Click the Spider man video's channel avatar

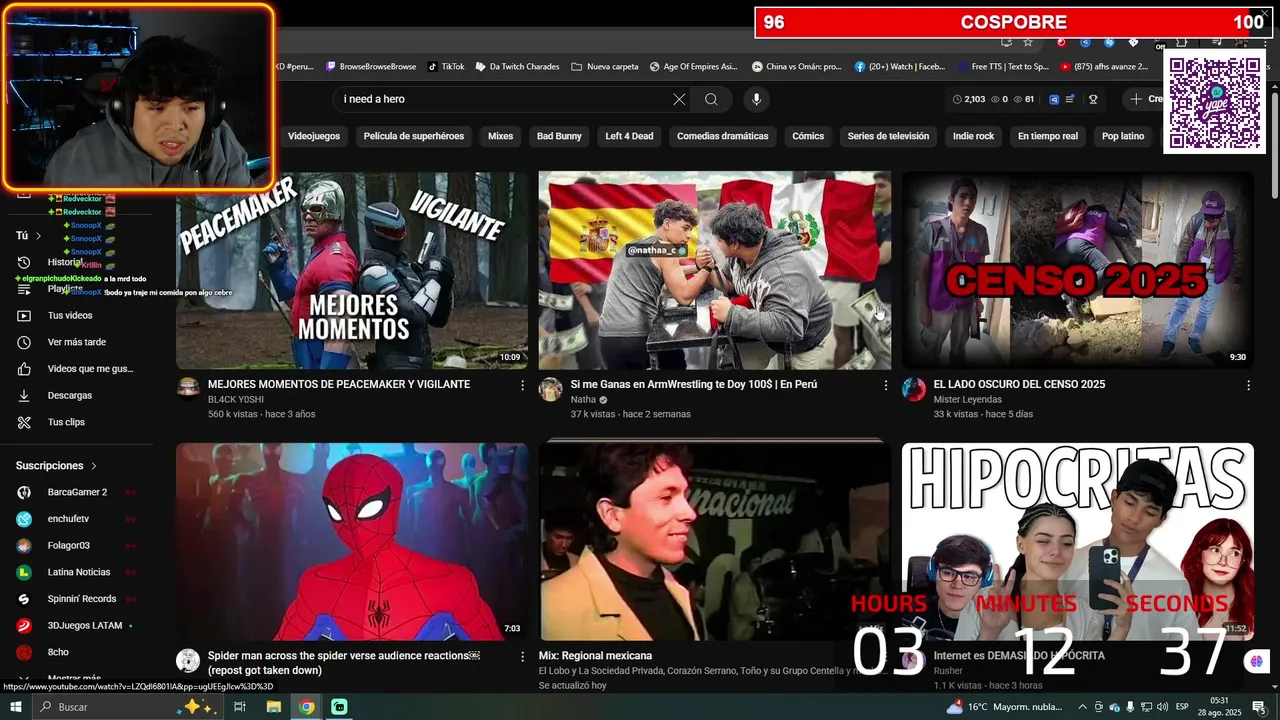(x=188, y=660)
